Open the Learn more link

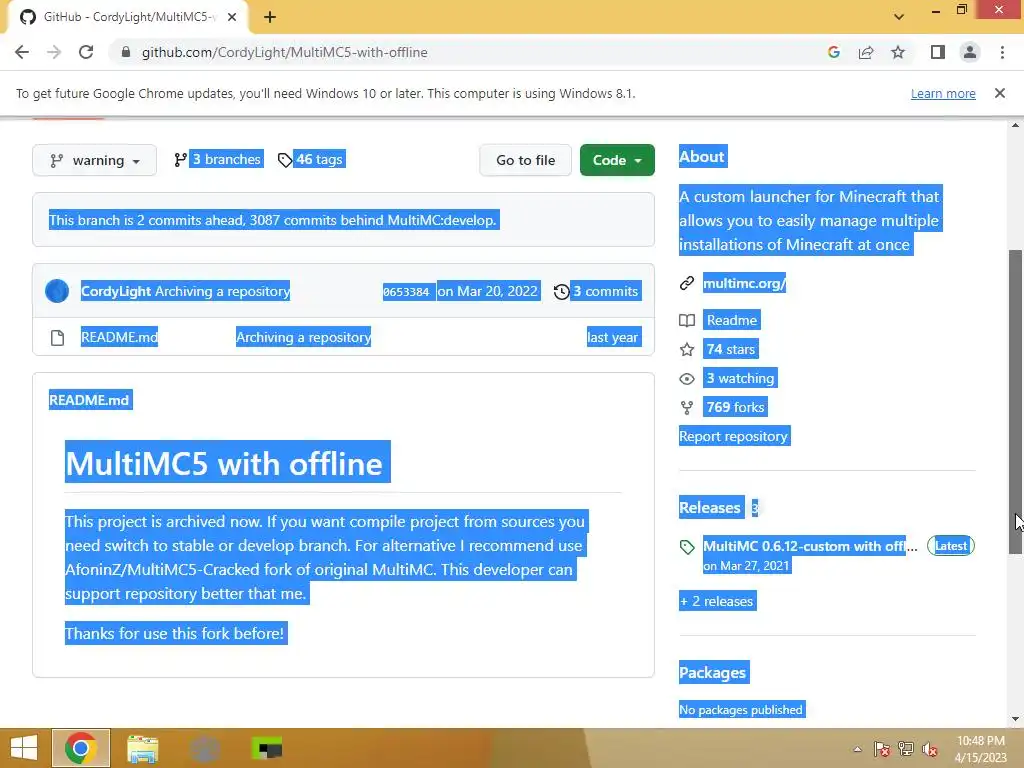[x=943, y=93]
